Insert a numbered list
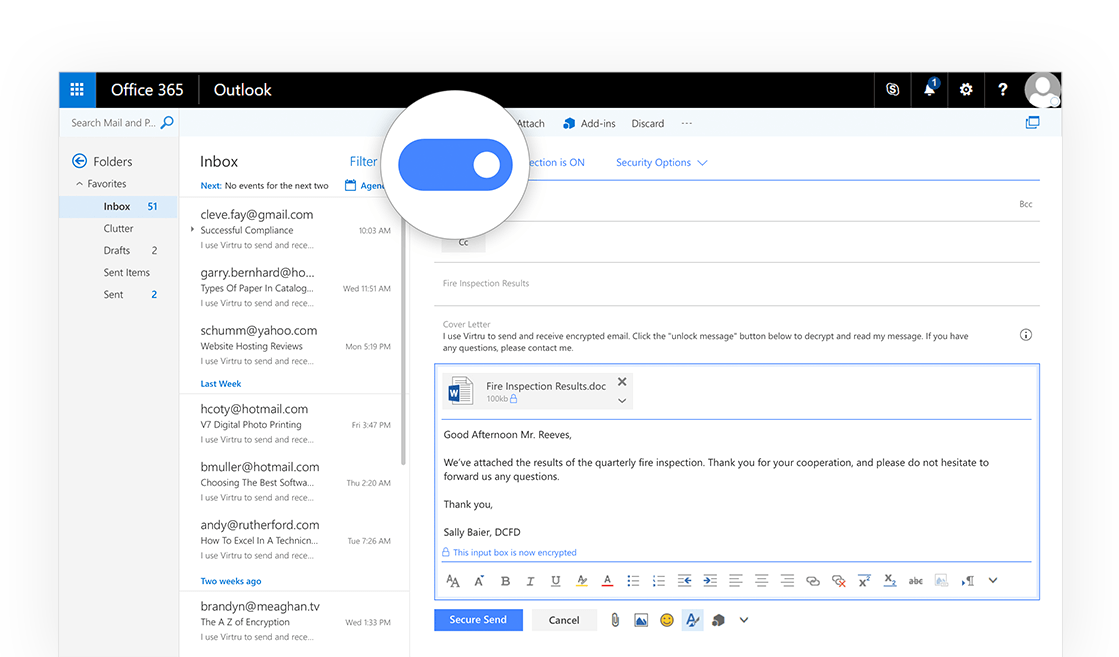This screenshot has height=657, width=1119. tap(659, 581)
